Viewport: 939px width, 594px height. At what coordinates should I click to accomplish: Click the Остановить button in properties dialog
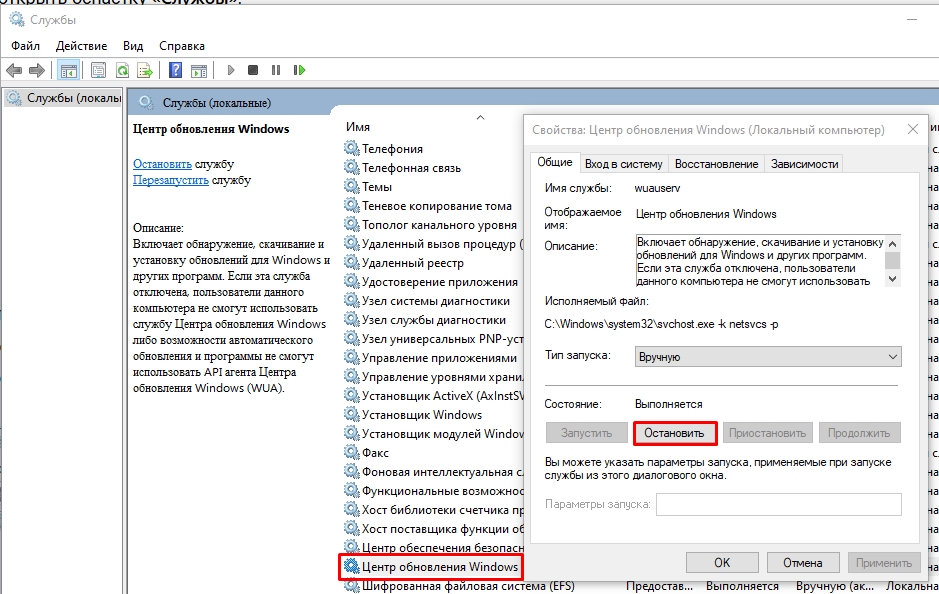pyautogui.click(x=674, y=433)
